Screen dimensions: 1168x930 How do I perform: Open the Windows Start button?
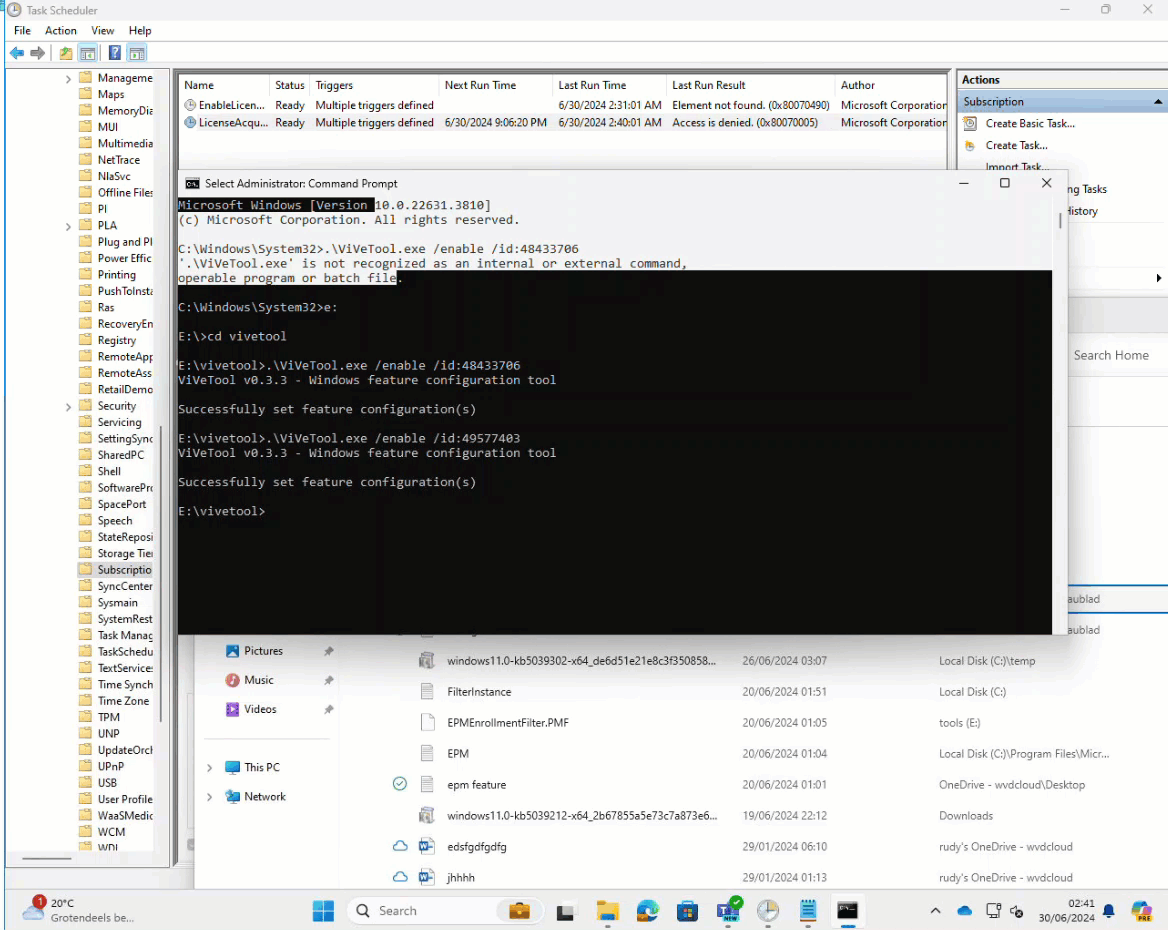pyautogui.click(x=323, y=911)
